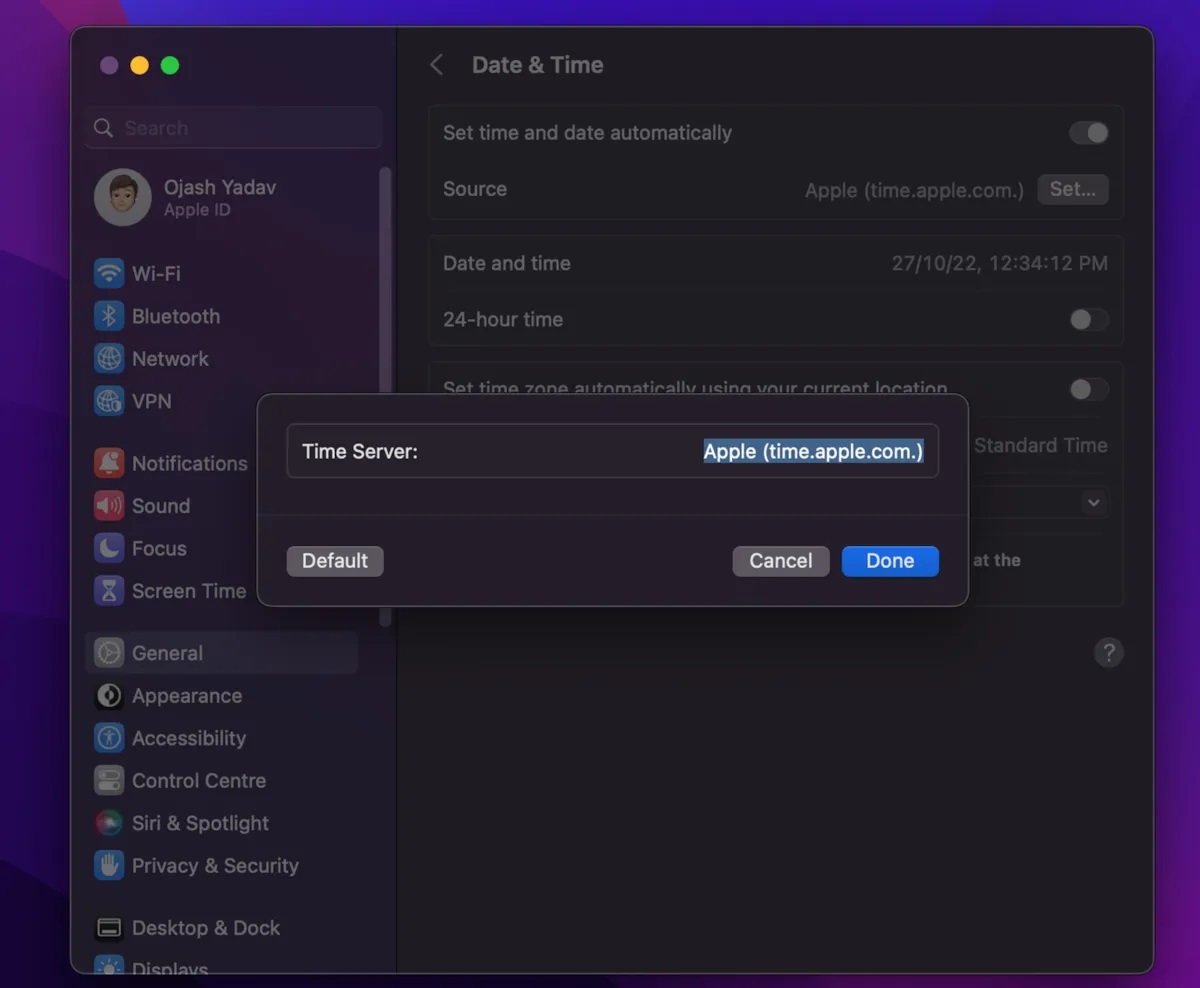Screen dimensions: 1200x988
Task: Click the sidebar scrollbar
Action: coord(385,398)
